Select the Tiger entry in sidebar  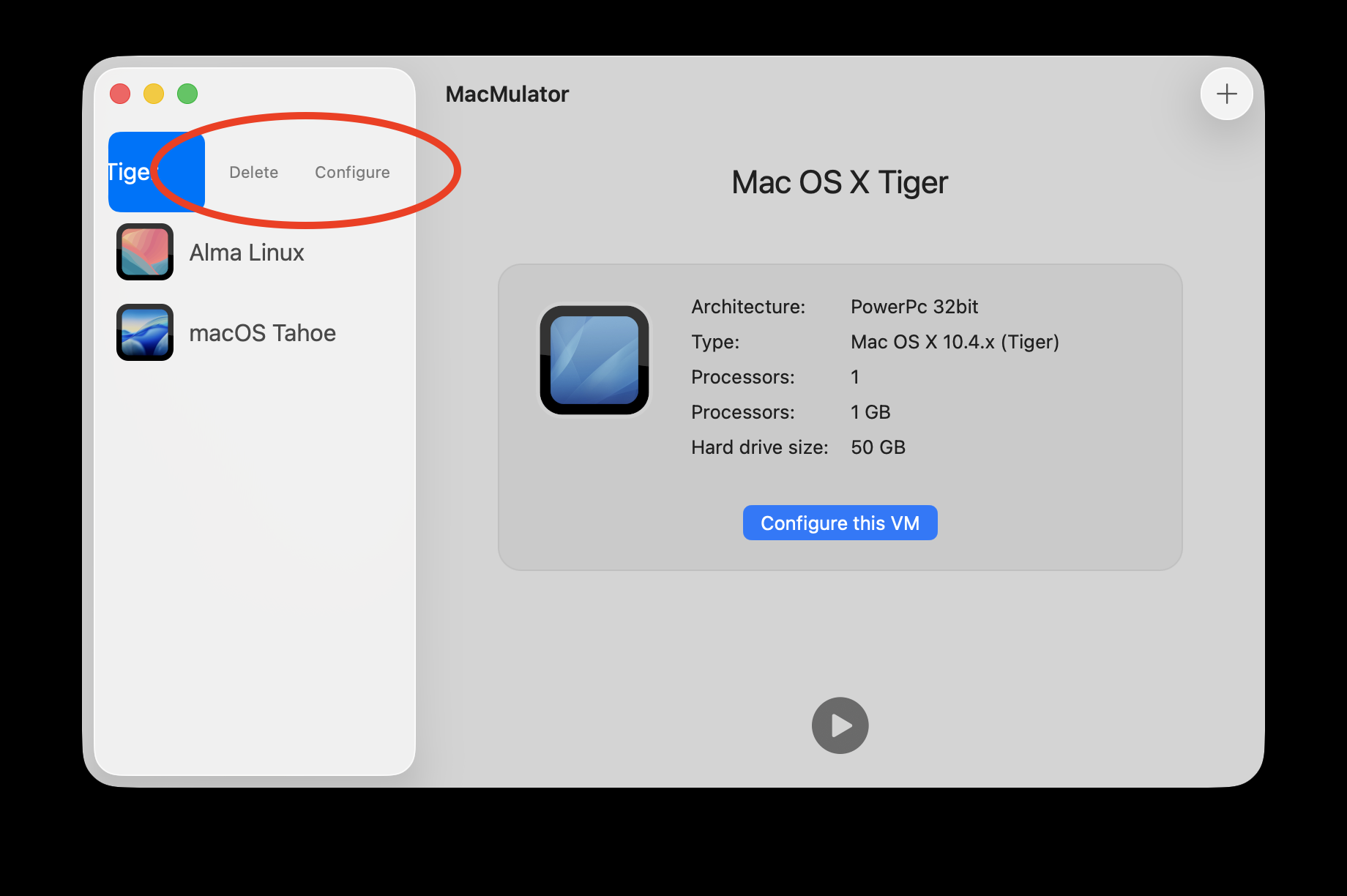[x=156, y=172]
